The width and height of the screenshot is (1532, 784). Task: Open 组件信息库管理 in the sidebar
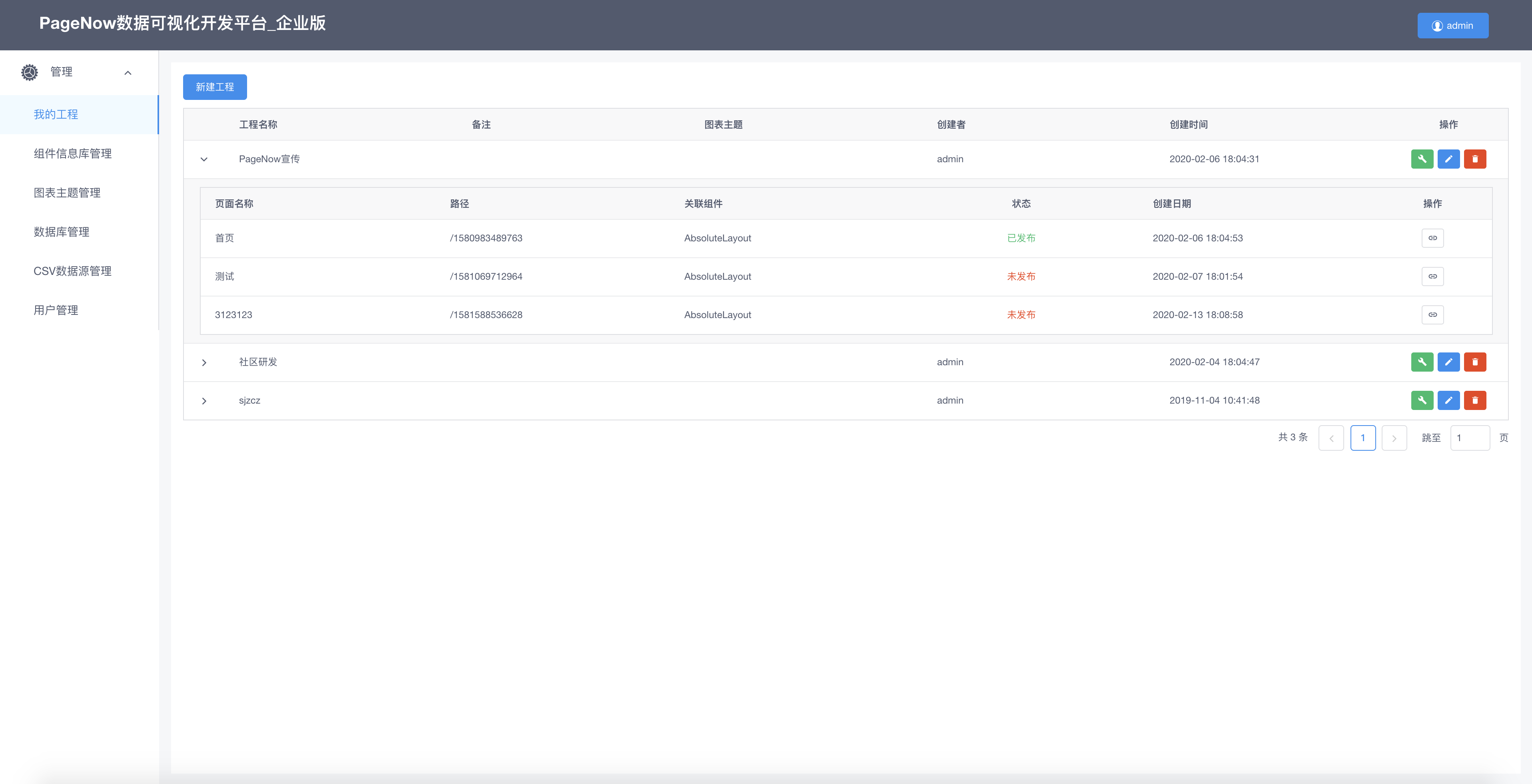coord(79,153)
